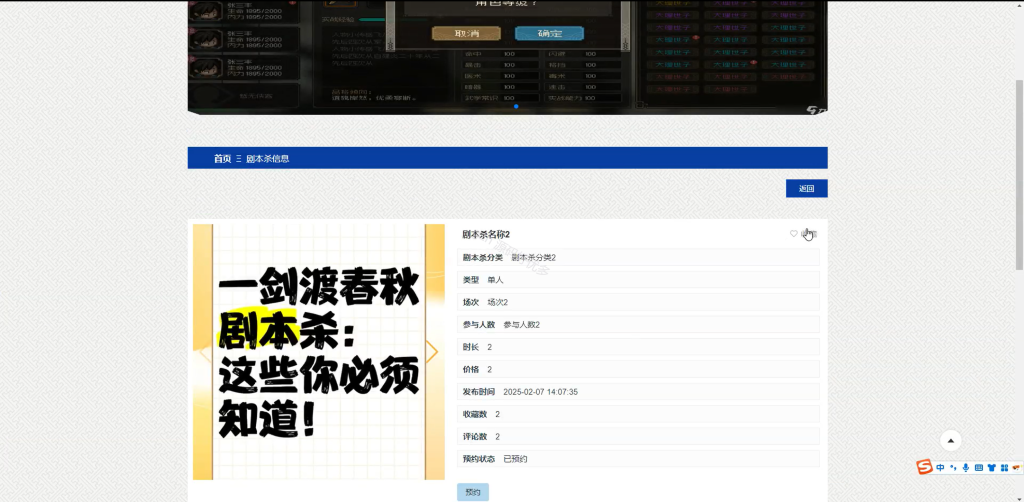Viewport: 1024px width, 502px height.
Task: Click the 参与人数2 participants value
Action: pyautogui.click(x=522, y=324)
